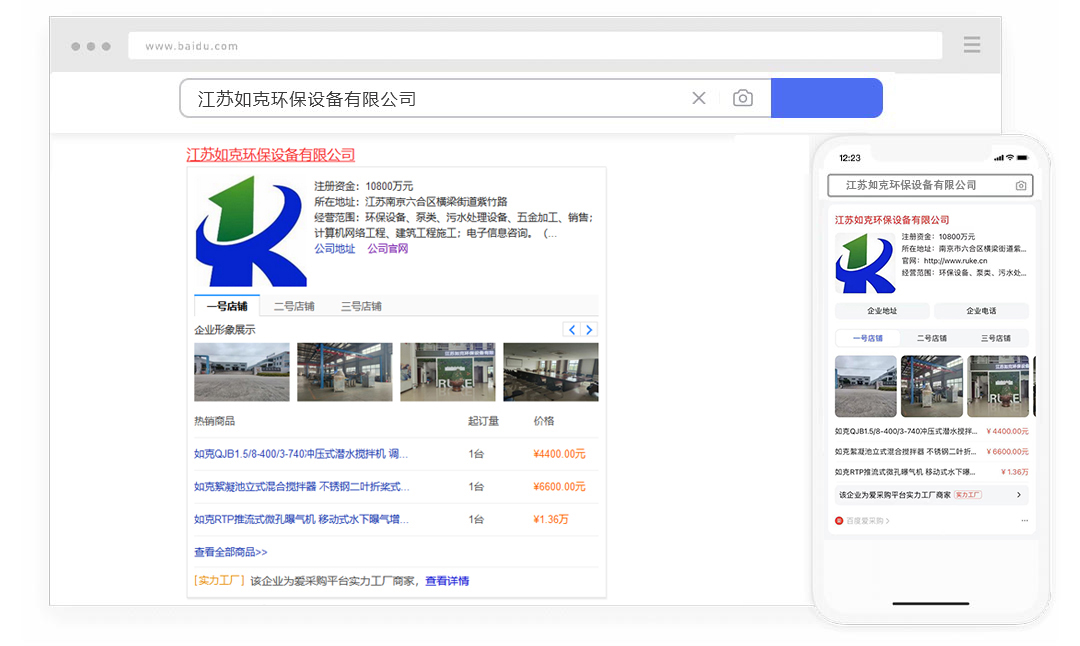Click the 注册资金: 10800万元 text on desktop
Image resolution: width=1080 pixels, height=646 pixels.
point(364,186)
